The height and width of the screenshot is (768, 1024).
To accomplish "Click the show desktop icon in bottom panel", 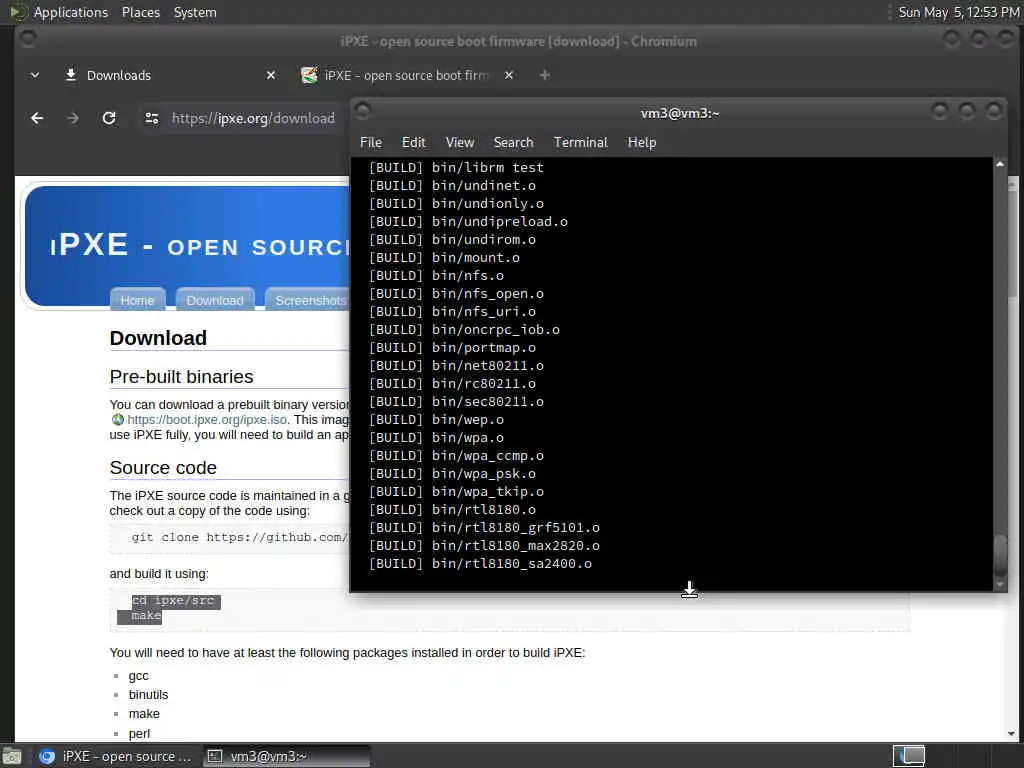I will tap(12, 756).
